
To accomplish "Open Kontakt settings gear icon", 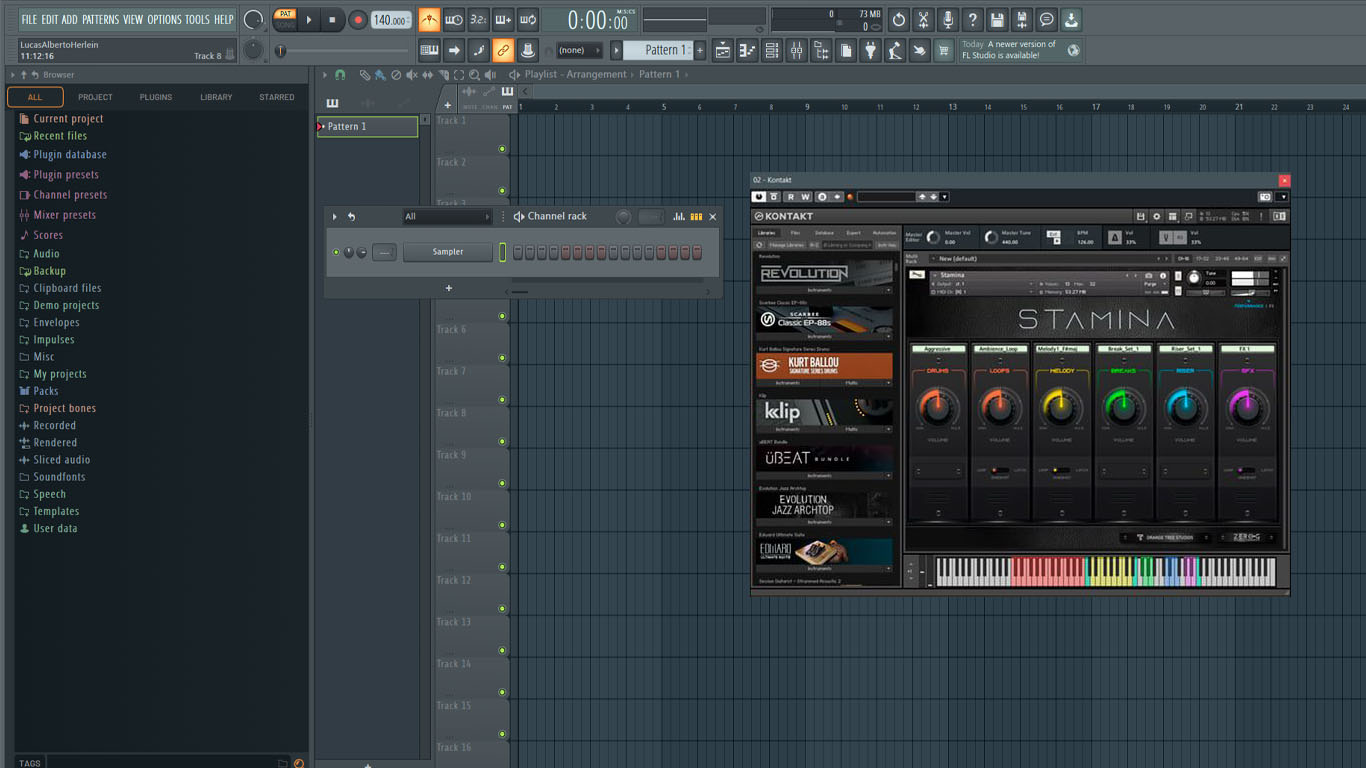I will pyautogui.click(x=1156, y=216).
